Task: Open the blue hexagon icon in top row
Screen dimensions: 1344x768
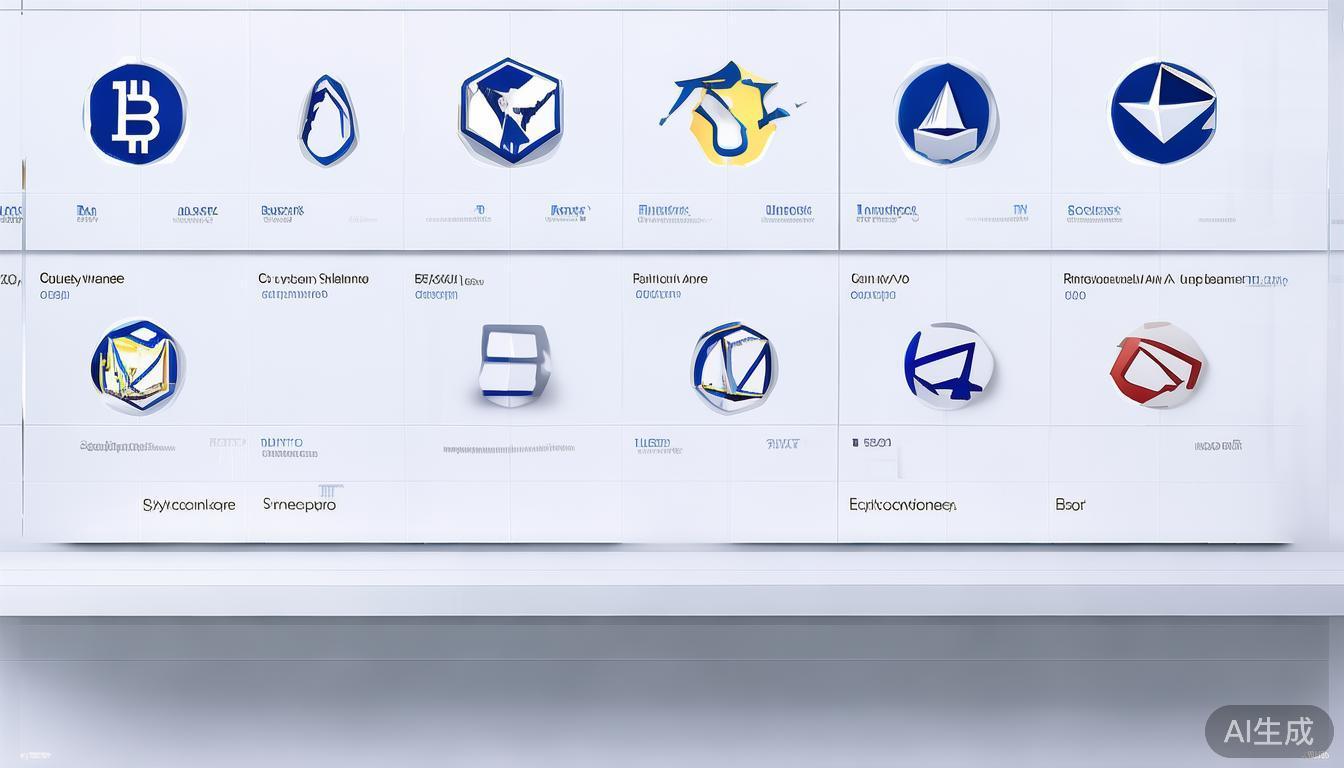Action: tap(511, 111)
